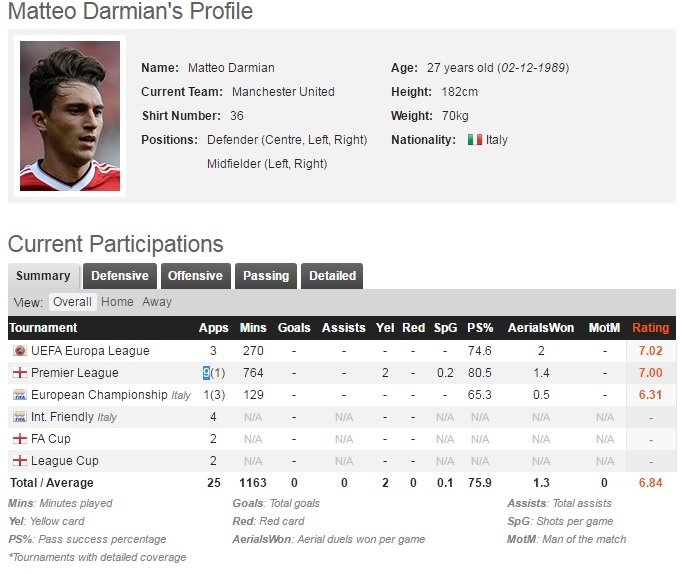682x574 pixels.
Task: Switch view to Away matches
Action: pyautogui.click(x=157, y=302)
